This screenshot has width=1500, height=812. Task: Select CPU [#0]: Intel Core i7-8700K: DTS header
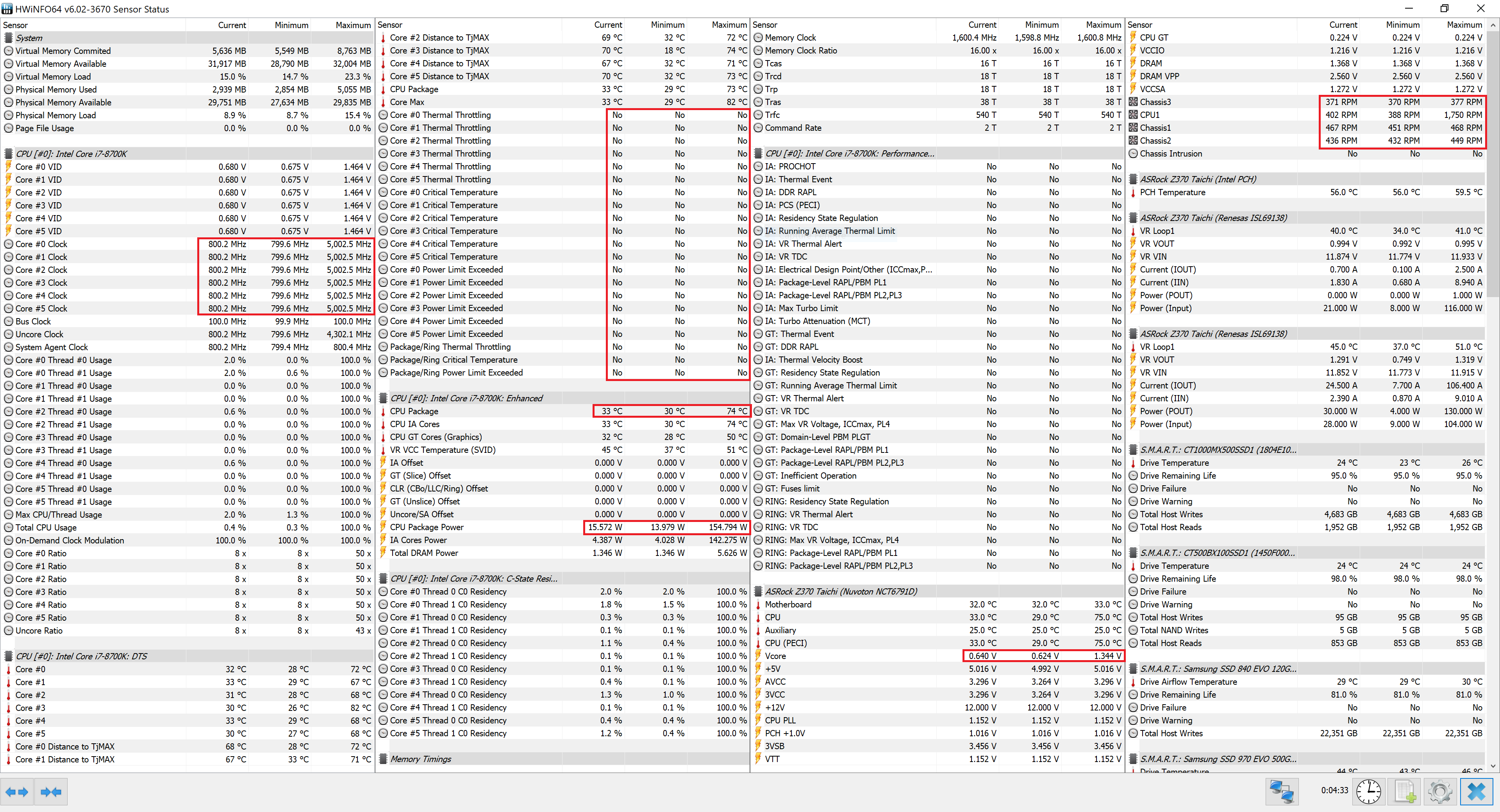click(82, 656)
